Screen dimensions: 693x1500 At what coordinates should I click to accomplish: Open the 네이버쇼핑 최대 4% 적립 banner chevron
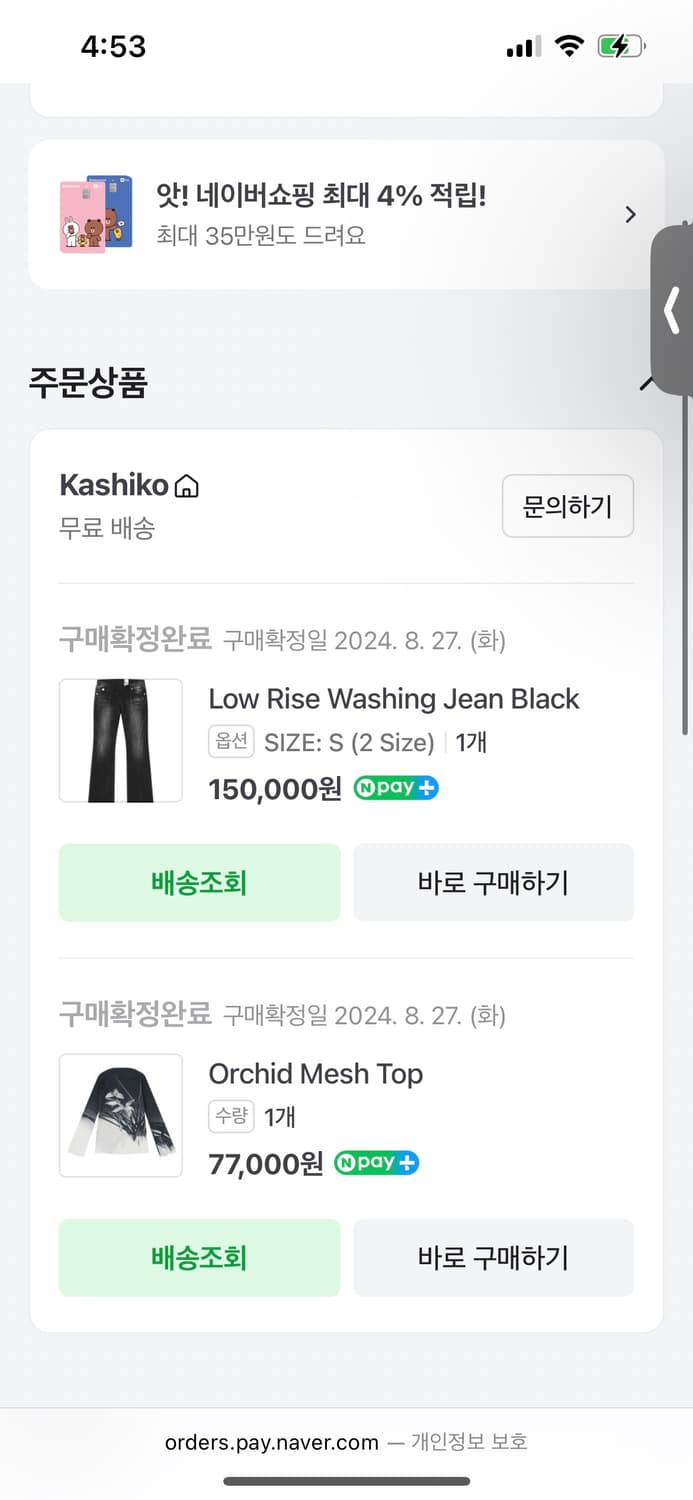(x=630, y=214)
